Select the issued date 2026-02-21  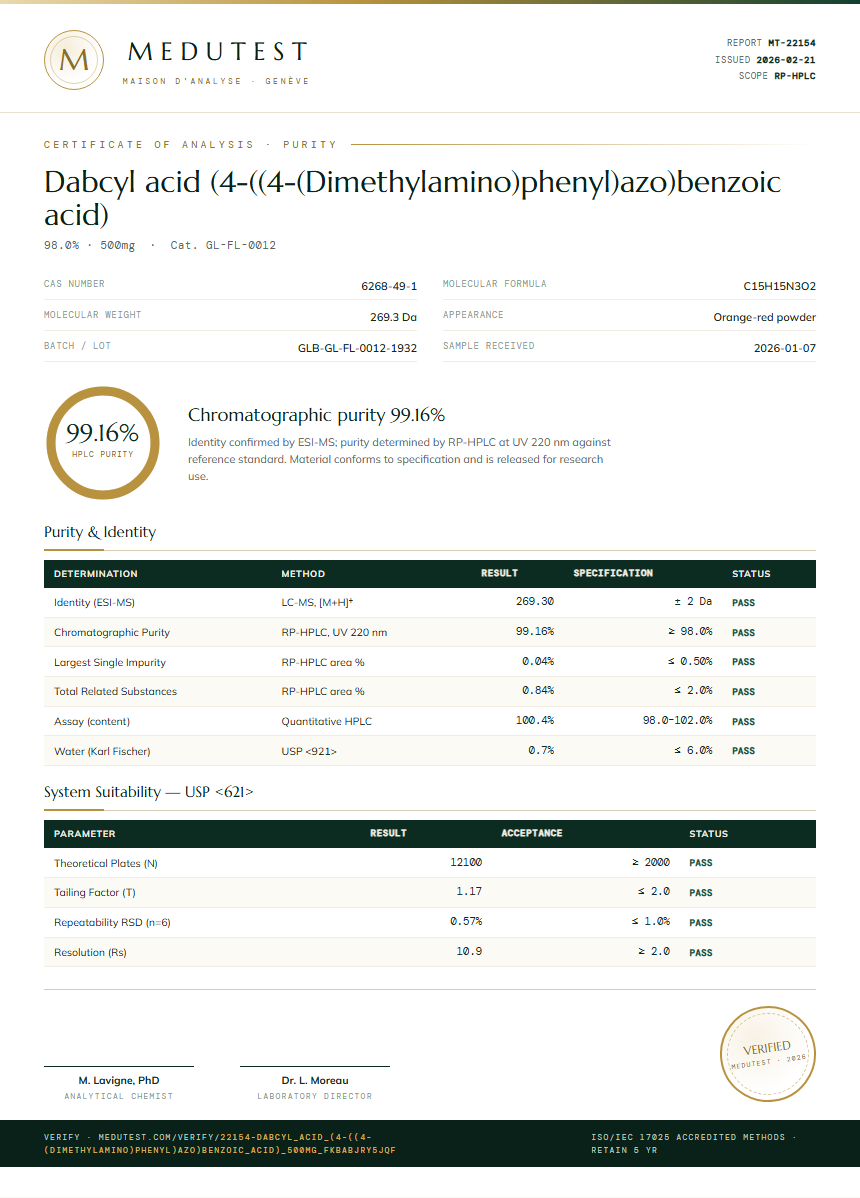tap(786, 60)
